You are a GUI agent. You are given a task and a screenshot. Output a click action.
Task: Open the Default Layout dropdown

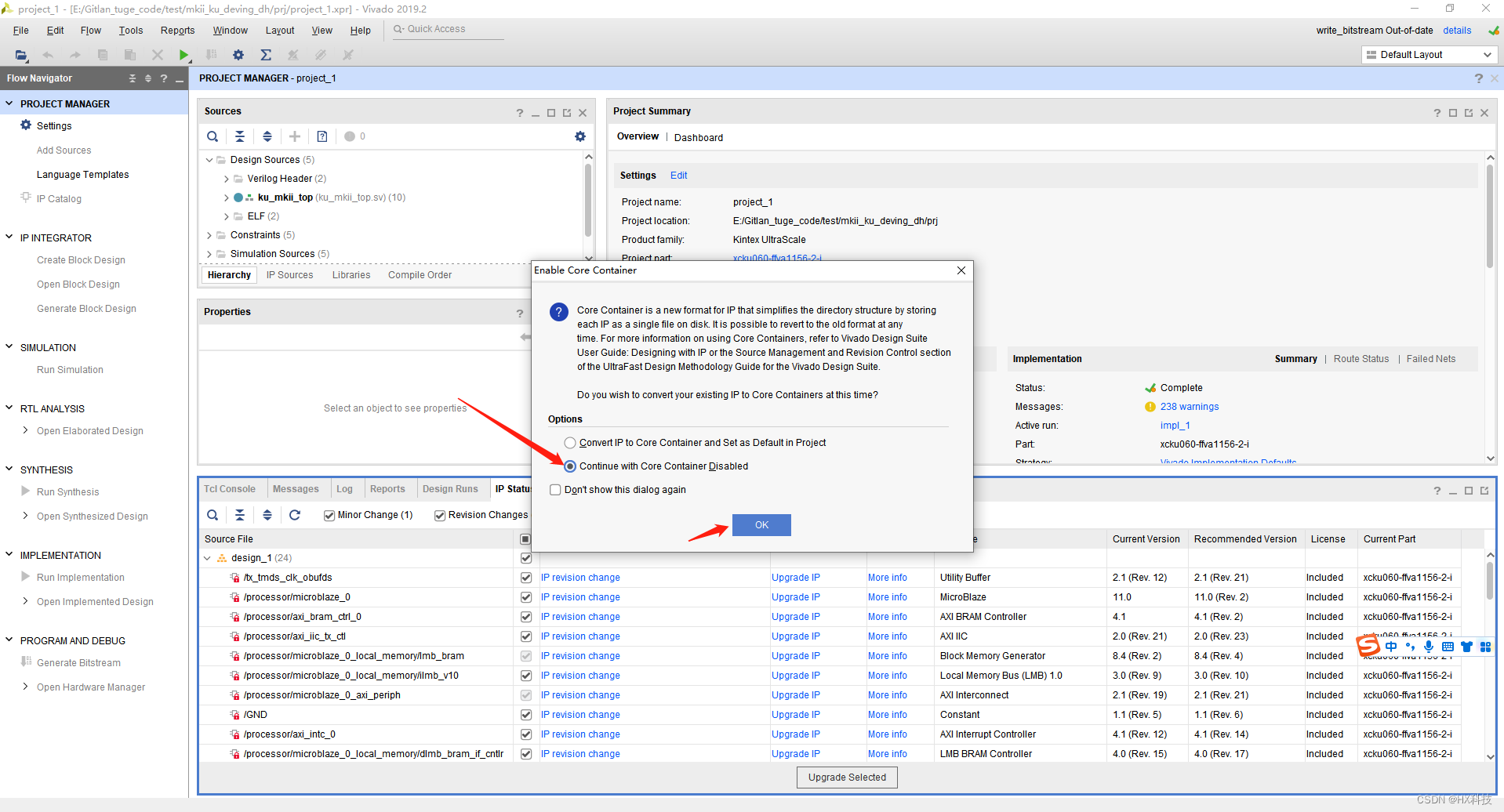point(1428,55)
